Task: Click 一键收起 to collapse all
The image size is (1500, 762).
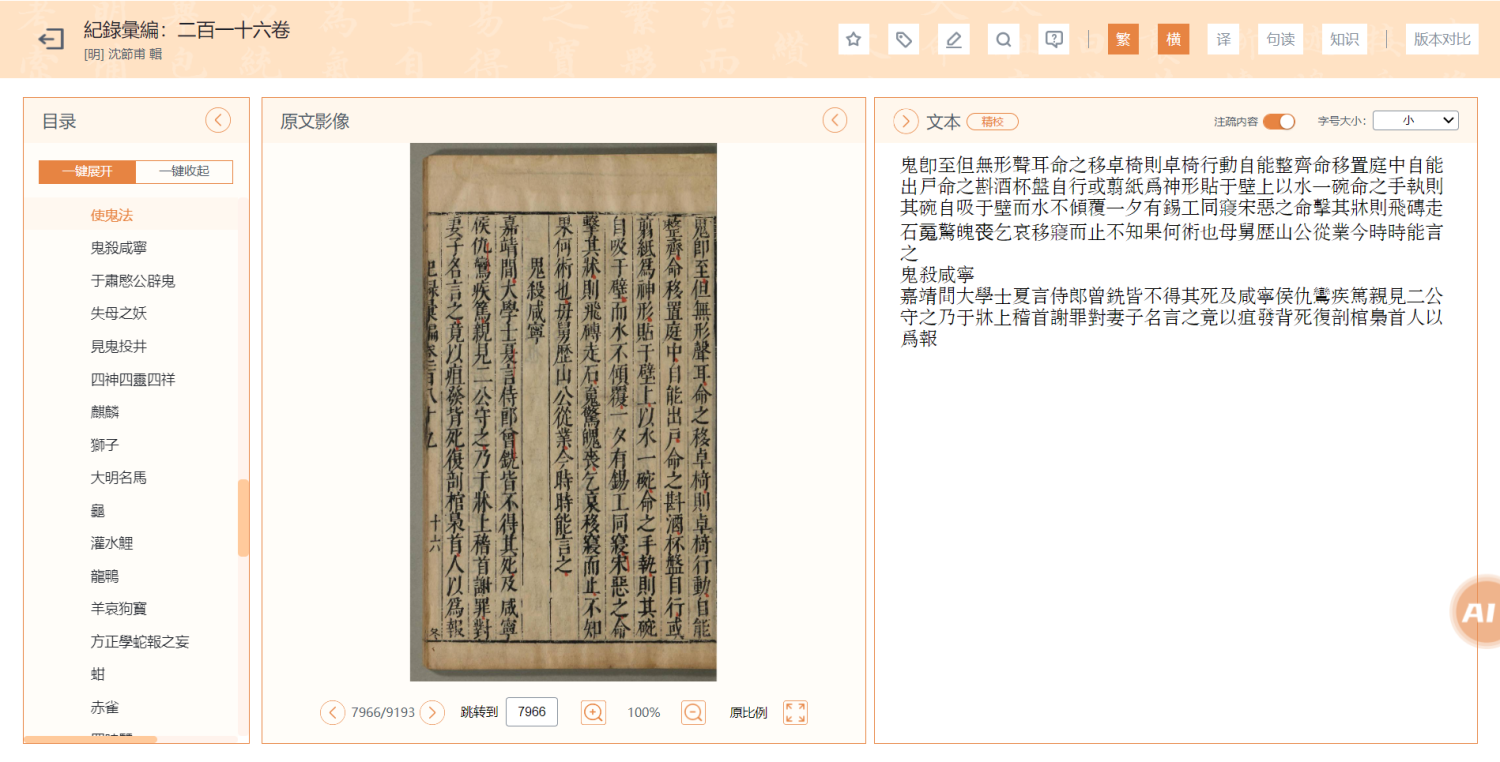Action: (184, 171)
